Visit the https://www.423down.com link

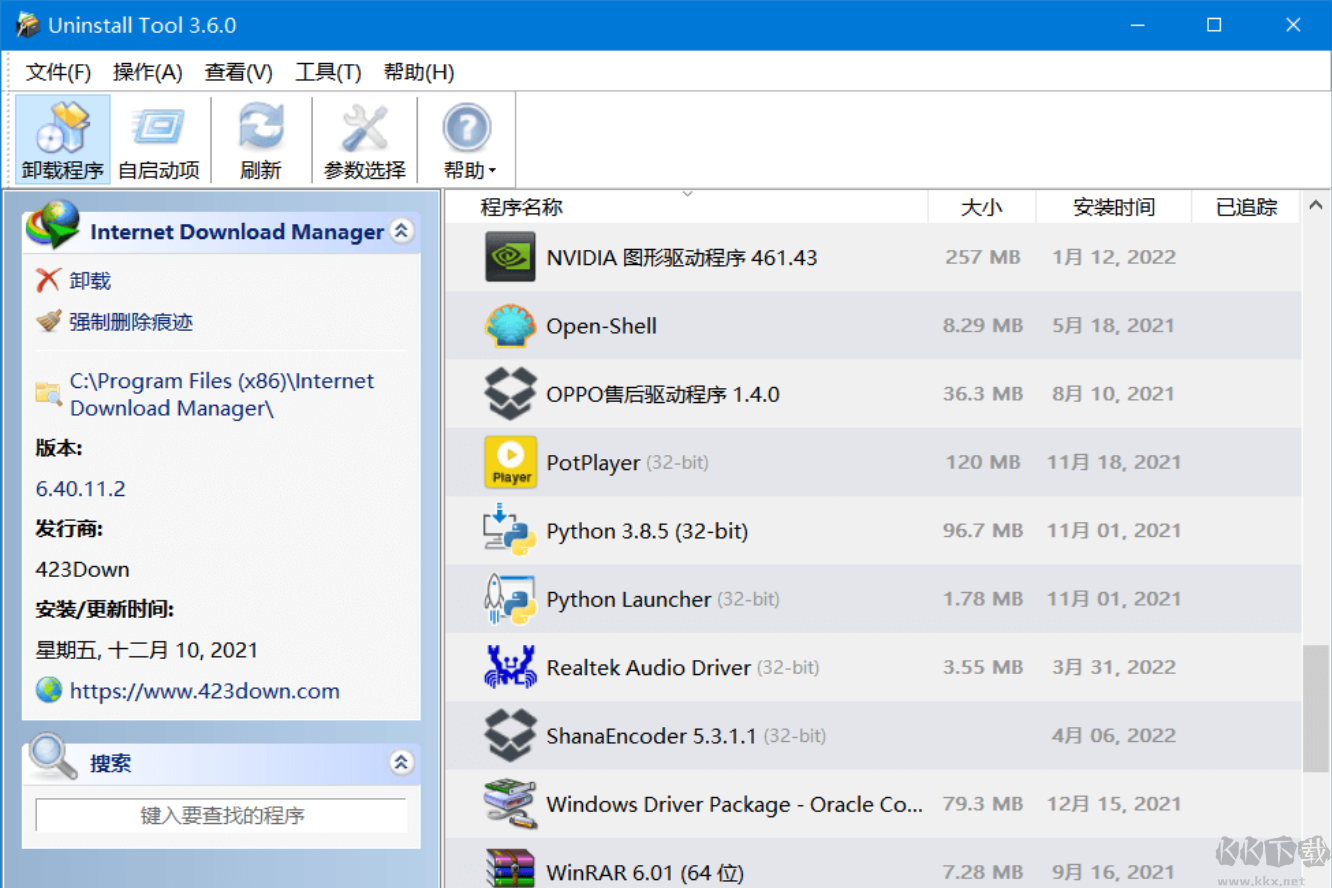coord(203,690)
